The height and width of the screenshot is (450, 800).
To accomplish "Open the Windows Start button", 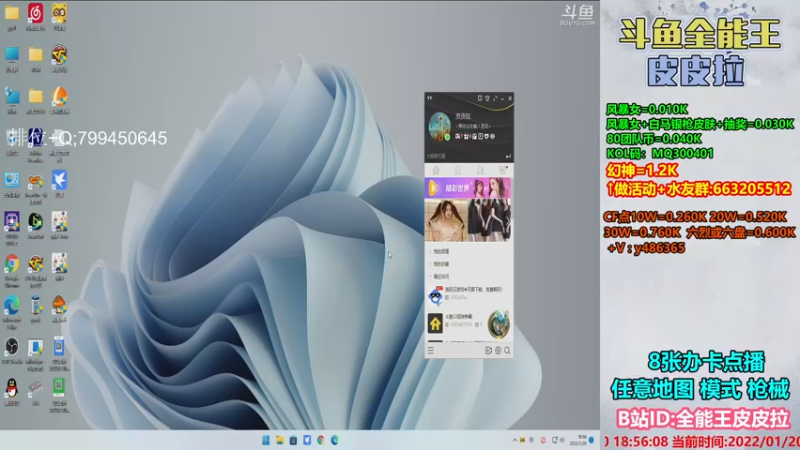I will 266,440.
